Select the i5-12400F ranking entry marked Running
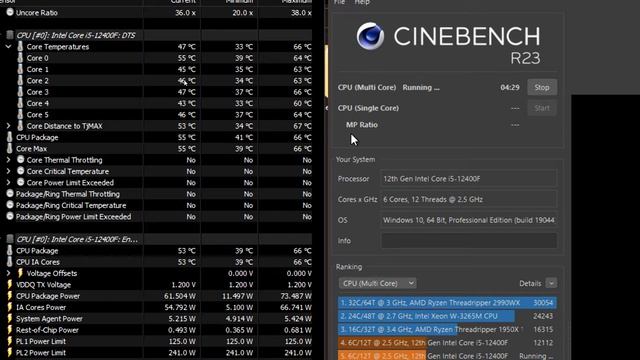 [447, 356]
